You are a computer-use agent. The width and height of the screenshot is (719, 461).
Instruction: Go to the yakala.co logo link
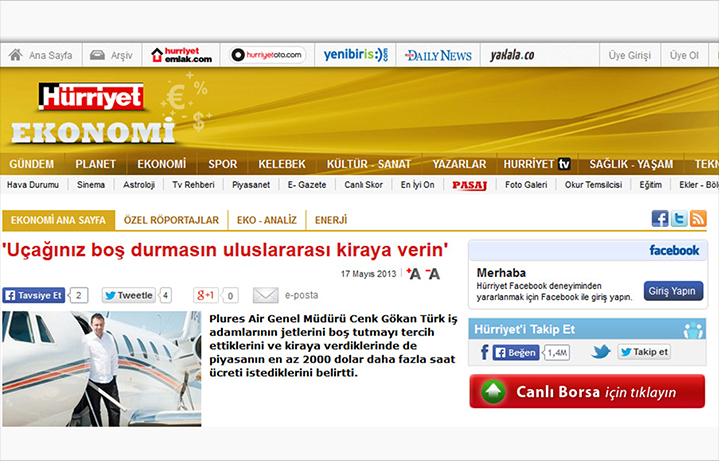click(x=512, y=55)
